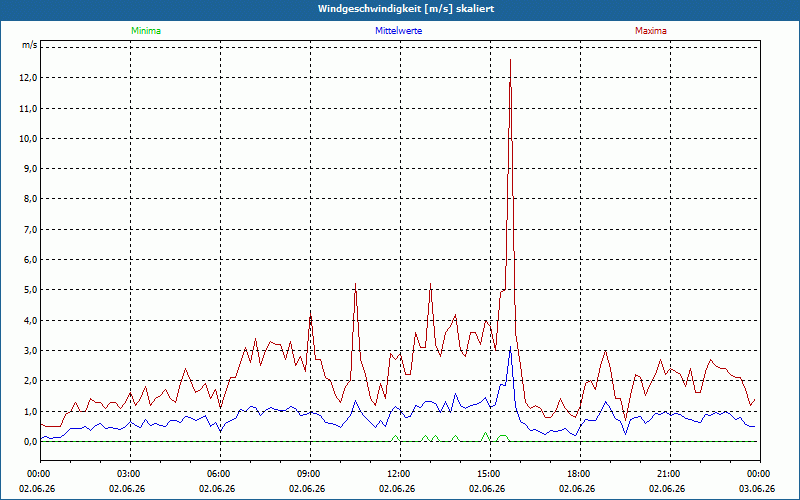This screenshot has width=800, height=500.
Task: Click the '10,0' y-axis value
Action: point(29,138)
